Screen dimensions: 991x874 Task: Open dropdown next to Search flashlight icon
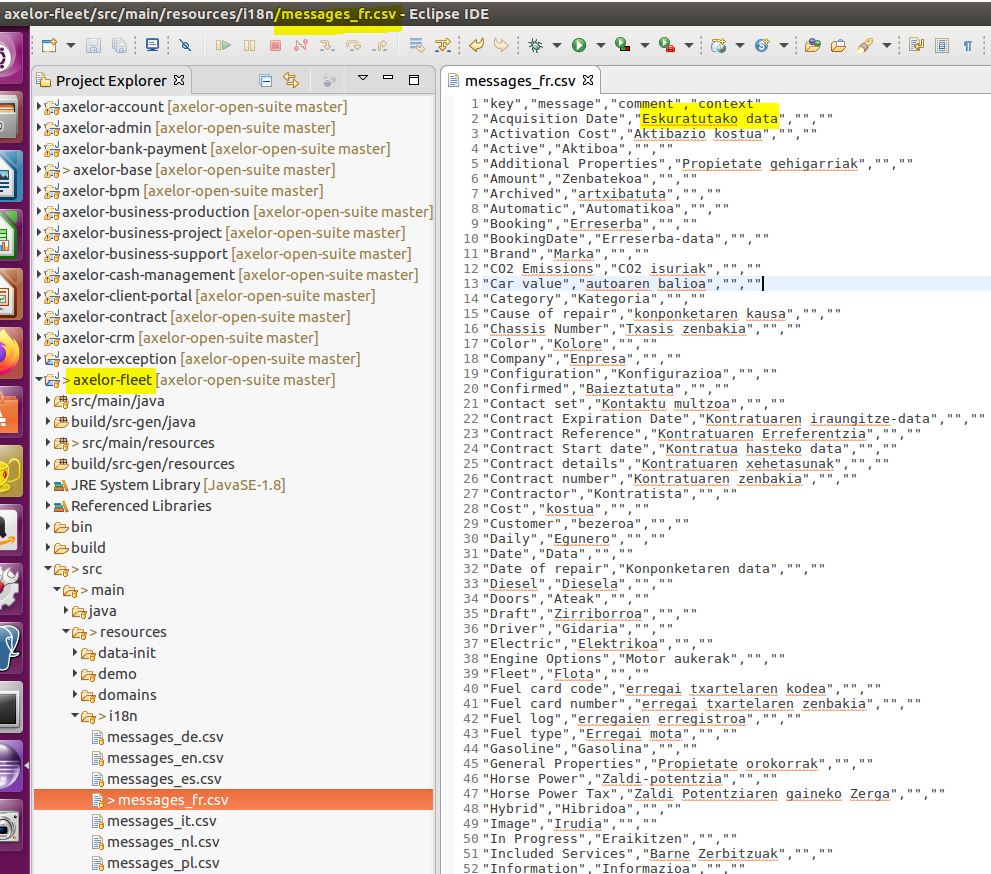tap(887, 46)
